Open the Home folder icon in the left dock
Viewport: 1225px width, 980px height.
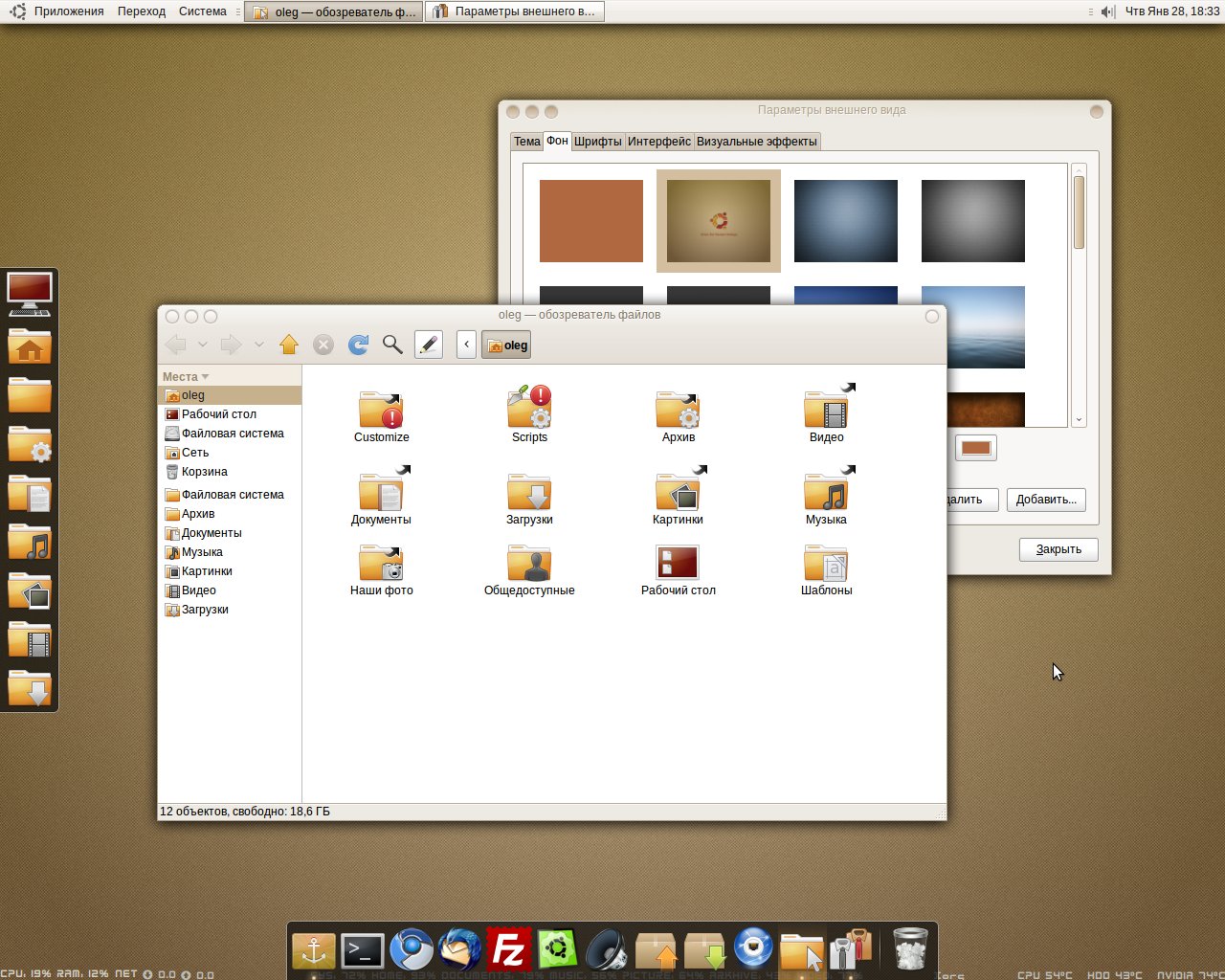pos(30,345)
